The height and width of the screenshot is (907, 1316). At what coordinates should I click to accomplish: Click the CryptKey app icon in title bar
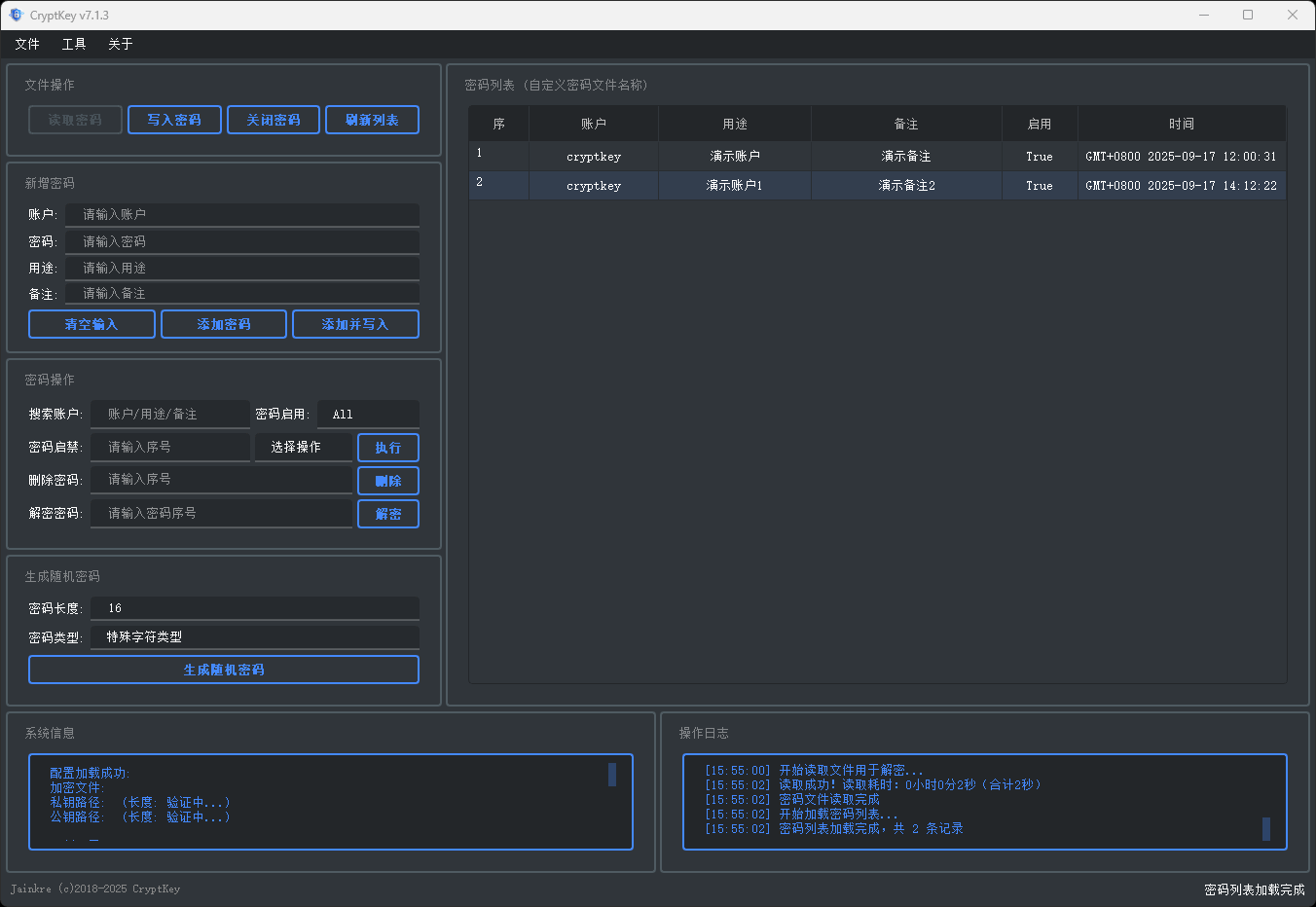(x=16, y=15)
